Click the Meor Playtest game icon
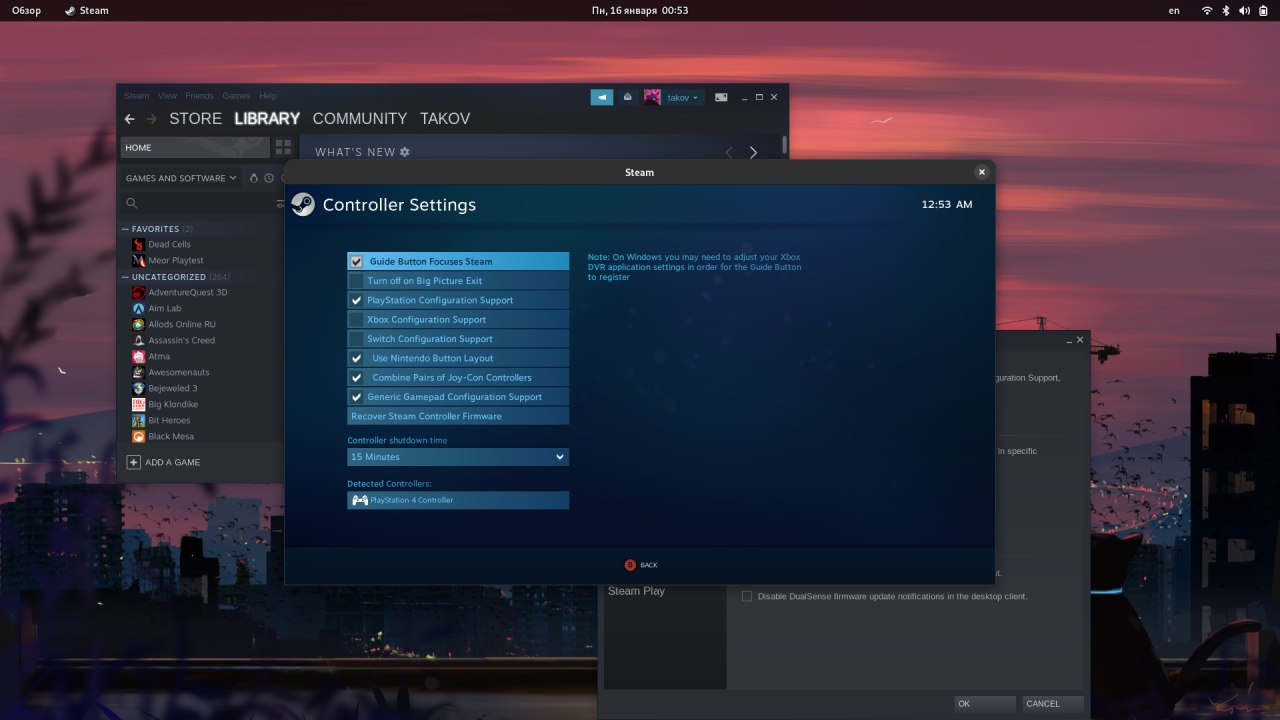This screenshot has width=1280, height=720. pos(138,260)
